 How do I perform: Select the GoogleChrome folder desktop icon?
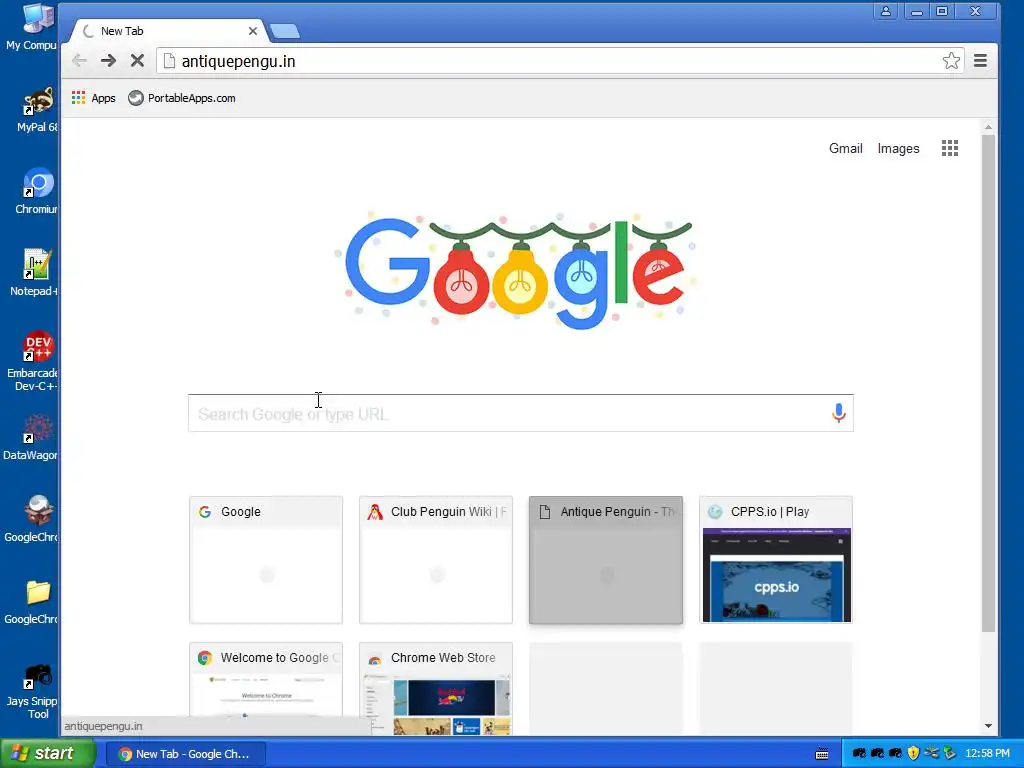click(33, 601)
